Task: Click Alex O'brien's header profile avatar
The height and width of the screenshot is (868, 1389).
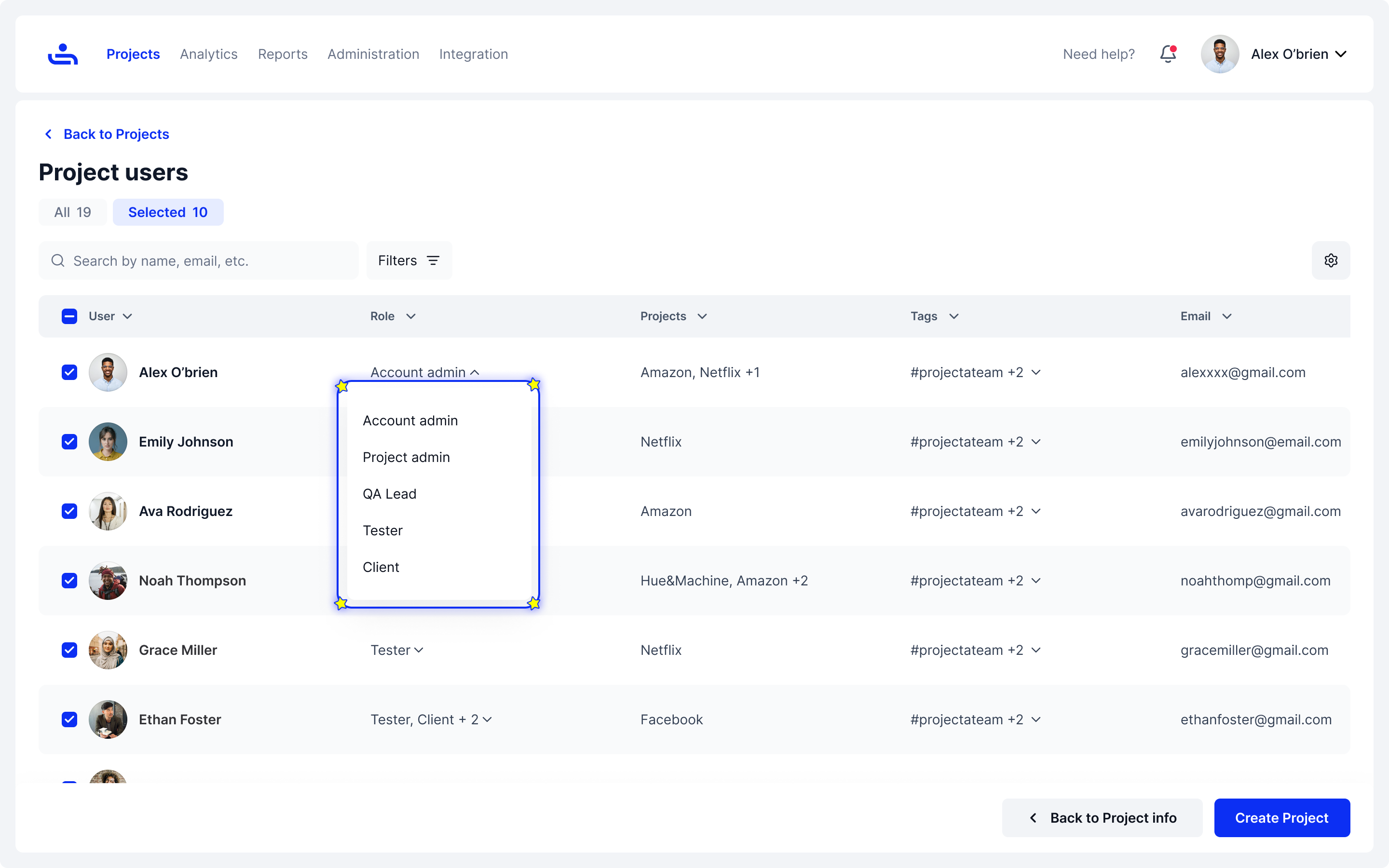Action: click(1220, 54)
